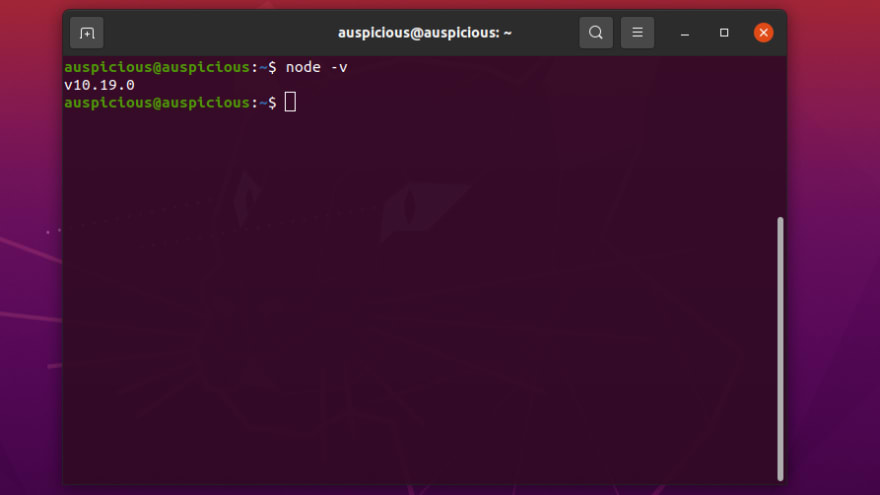Click the node -v command text

[x=317, y=67]
